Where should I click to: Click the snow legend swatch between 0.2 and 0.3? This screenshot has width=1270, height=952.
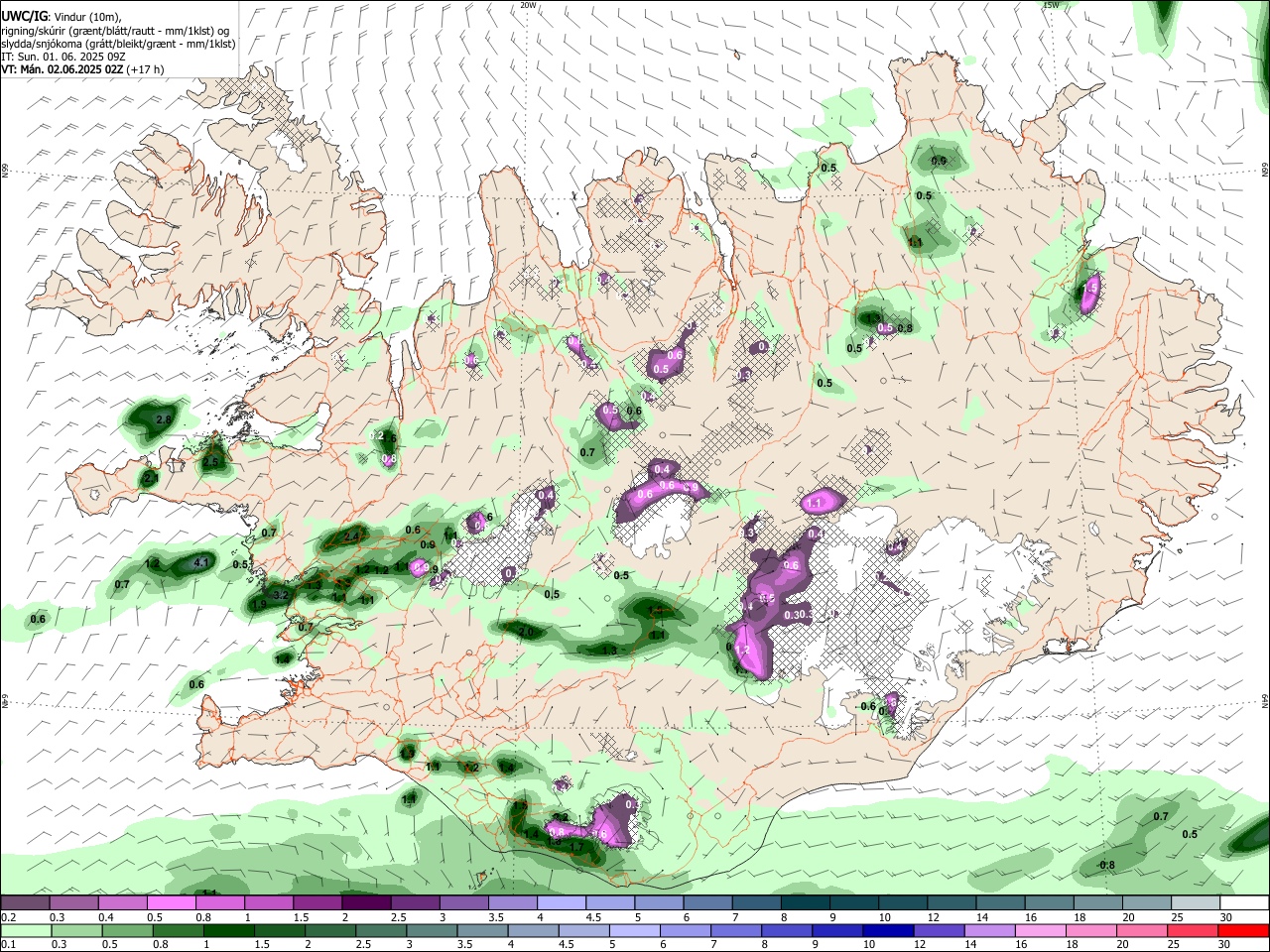[25, 903]
